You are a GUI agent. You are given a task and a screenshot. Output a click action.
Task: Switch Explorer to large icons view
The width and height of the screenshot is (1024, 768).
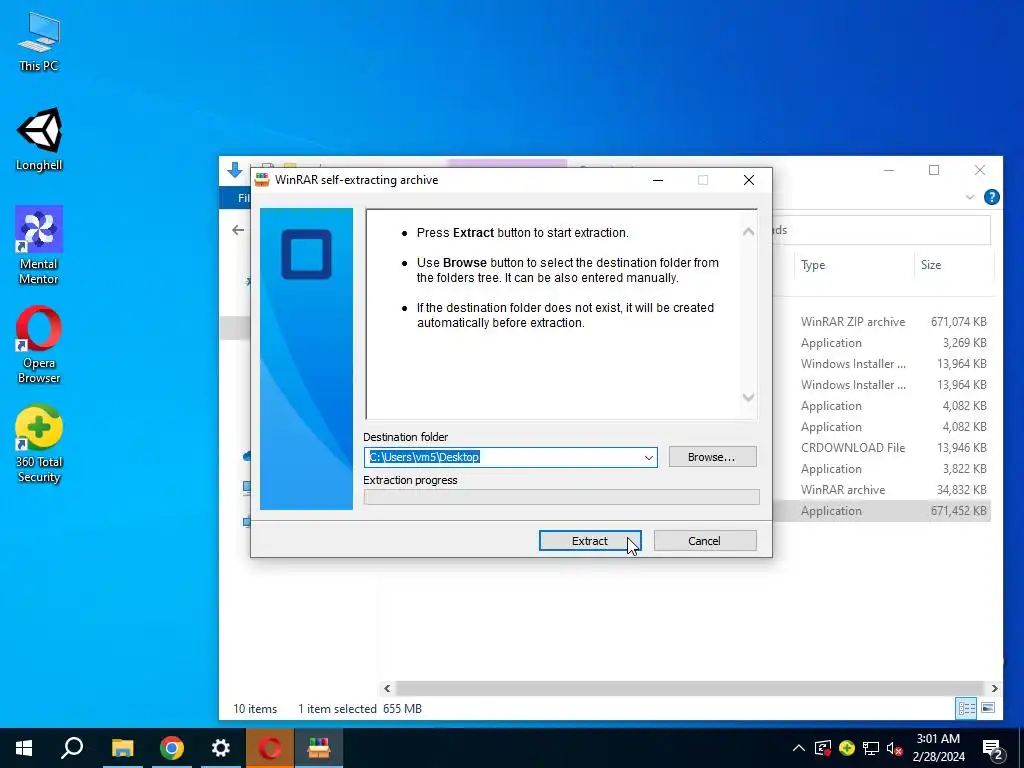988,708
